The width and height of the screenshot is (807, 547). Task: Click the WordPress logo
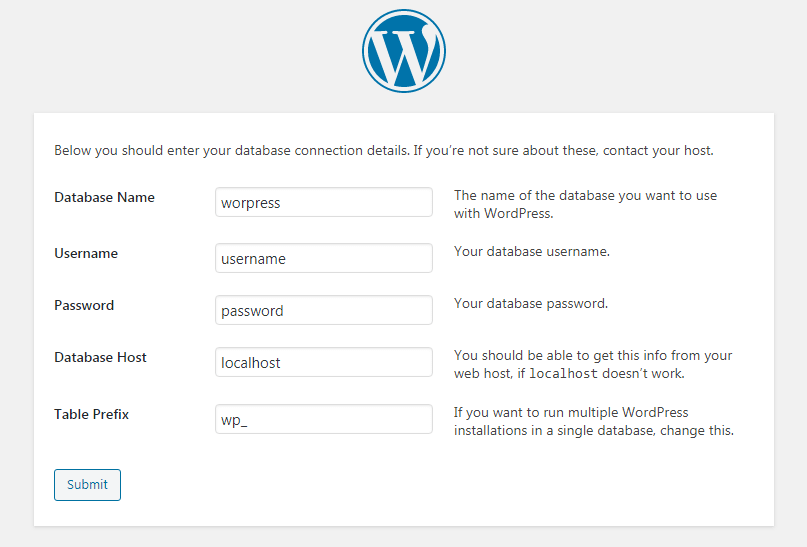click(x=403, y=51)
